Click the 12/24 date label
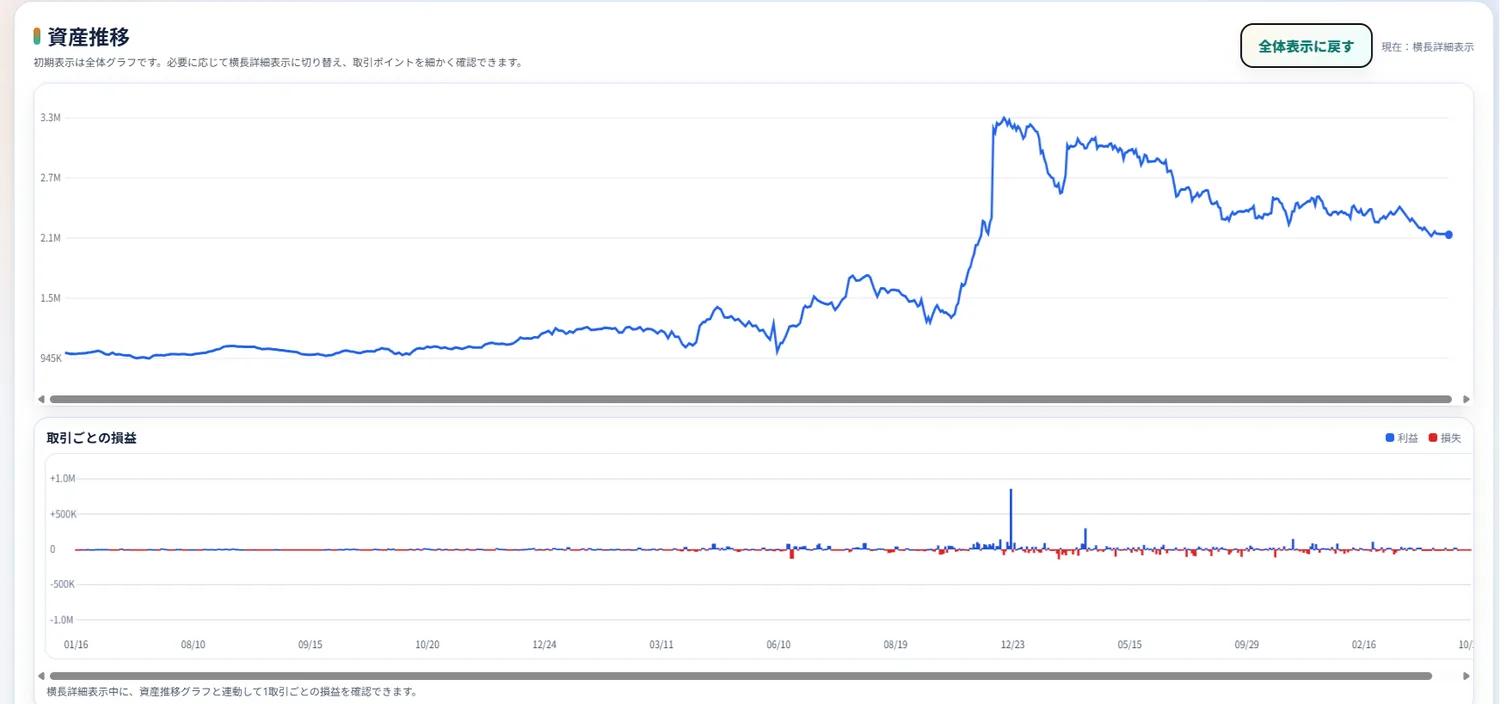 (544, 645)
